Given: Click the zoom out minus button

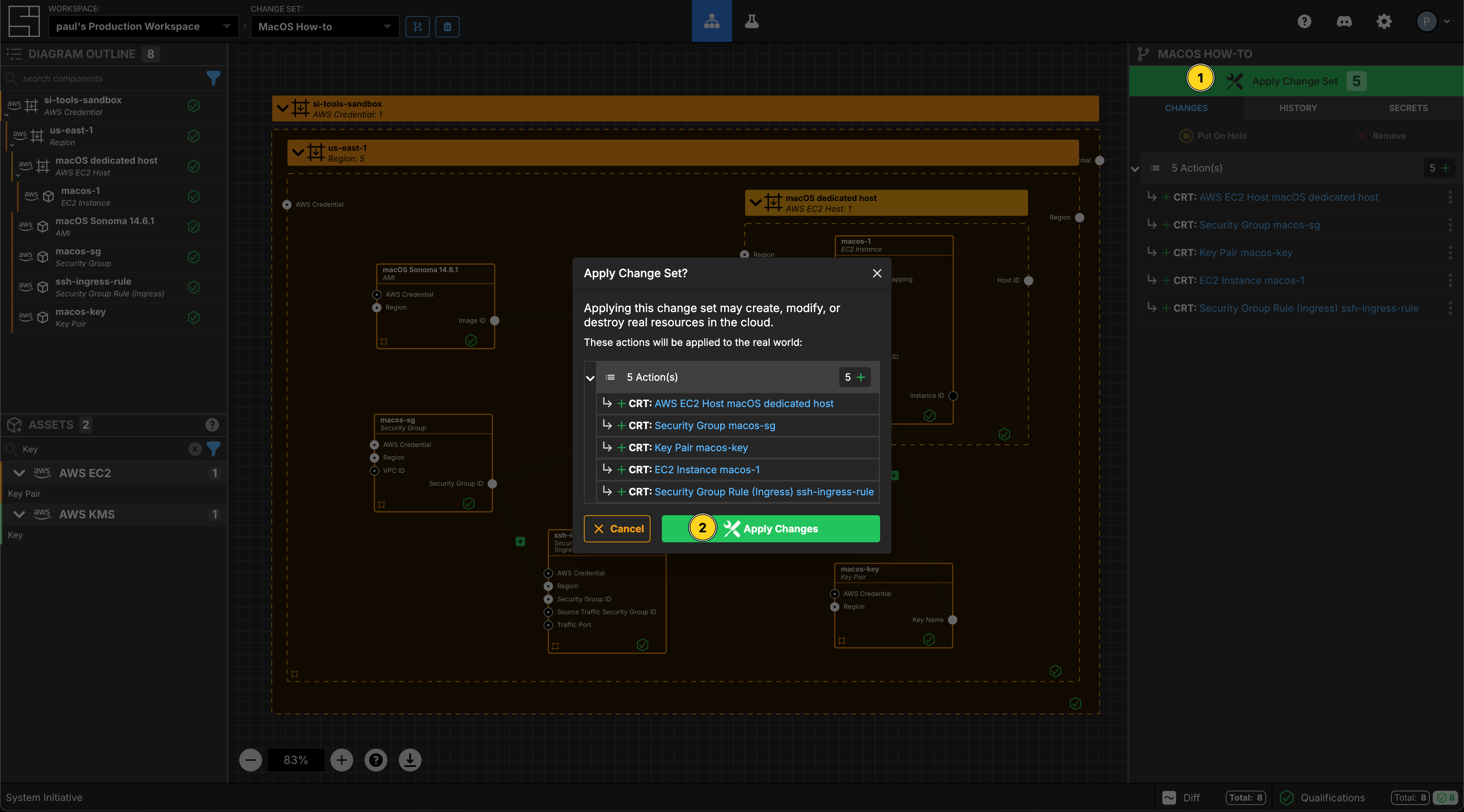Looking at the screenshot, I should (251, 760).
